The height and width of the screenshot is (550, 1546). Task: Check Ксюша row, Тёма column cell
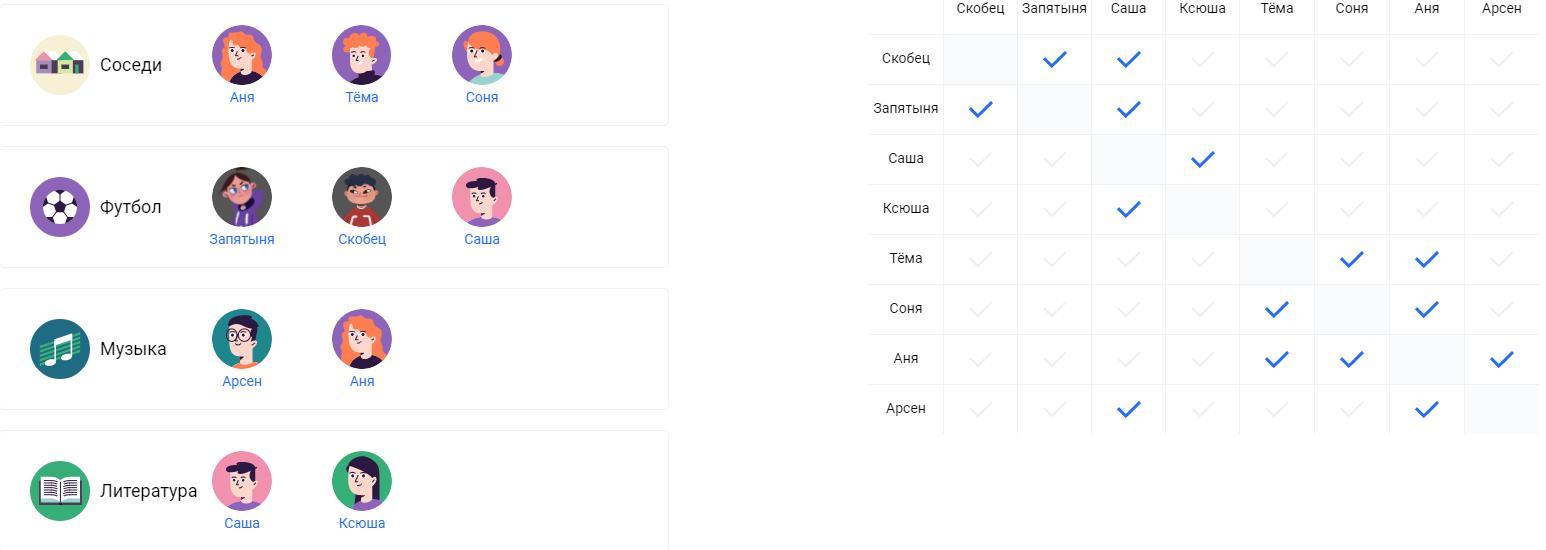1276,209
